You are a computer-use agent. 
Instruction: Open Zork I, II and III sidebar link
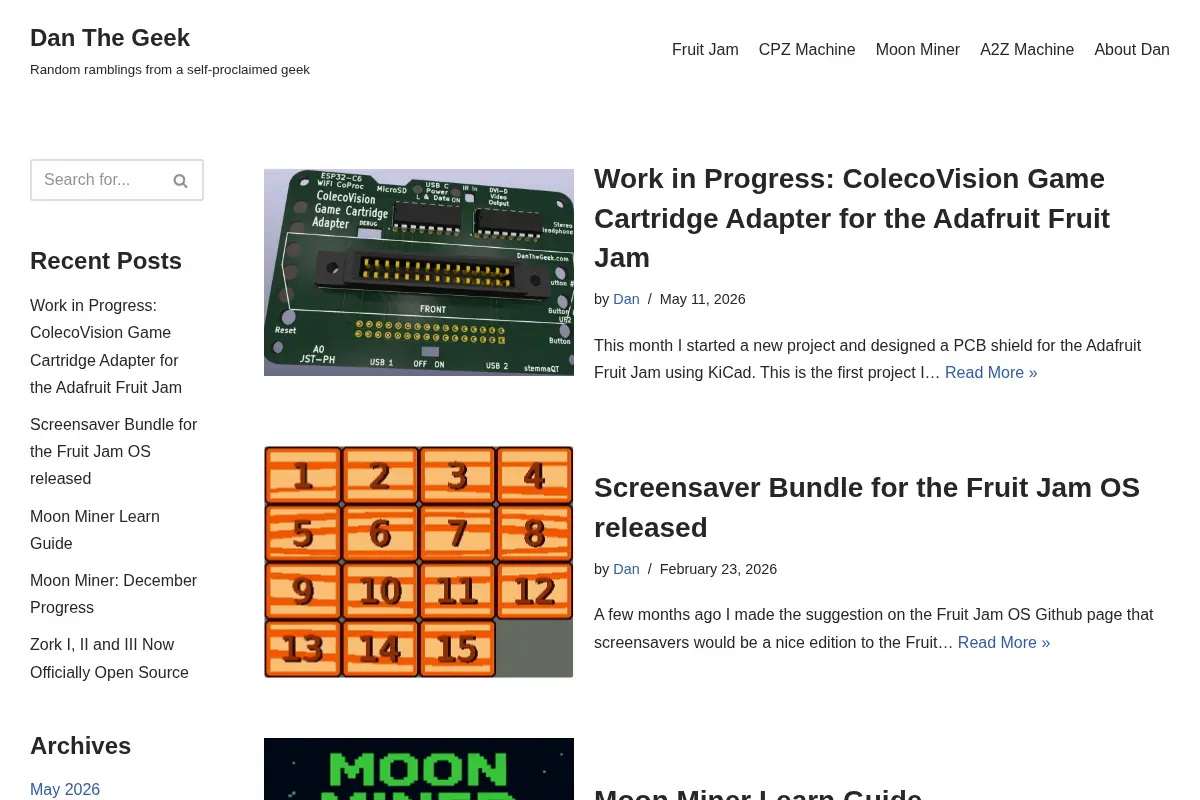(110, 658)
